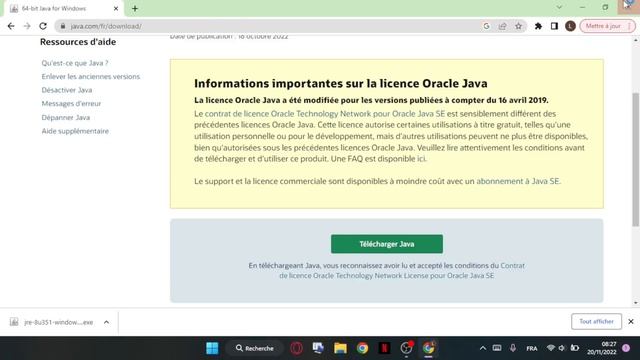Open Microsoft Teams from the taskbar

click(318, 348)
